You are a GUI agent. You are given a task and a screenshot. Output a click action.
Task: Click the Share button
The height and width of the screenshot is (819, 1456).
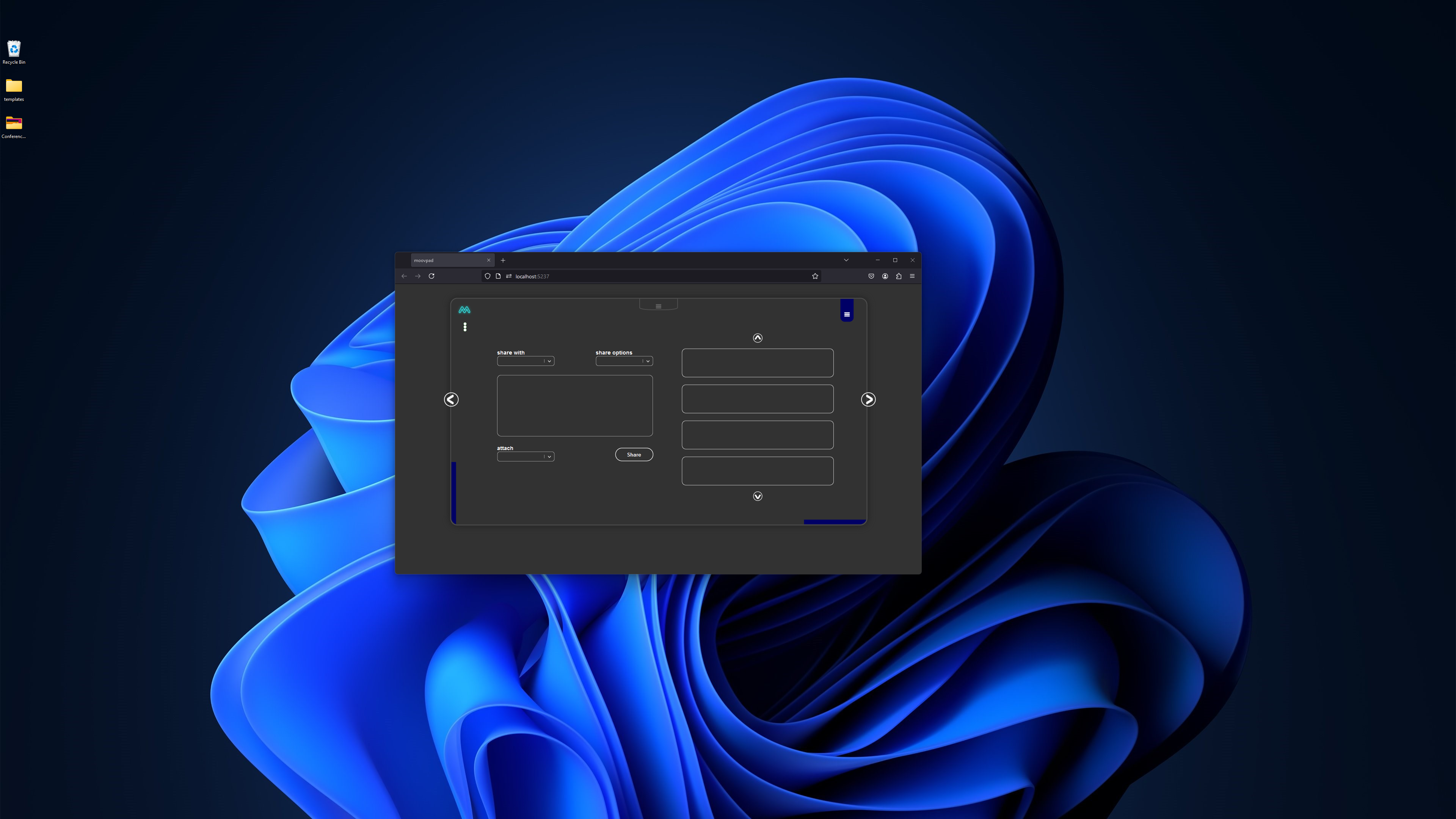634,454
